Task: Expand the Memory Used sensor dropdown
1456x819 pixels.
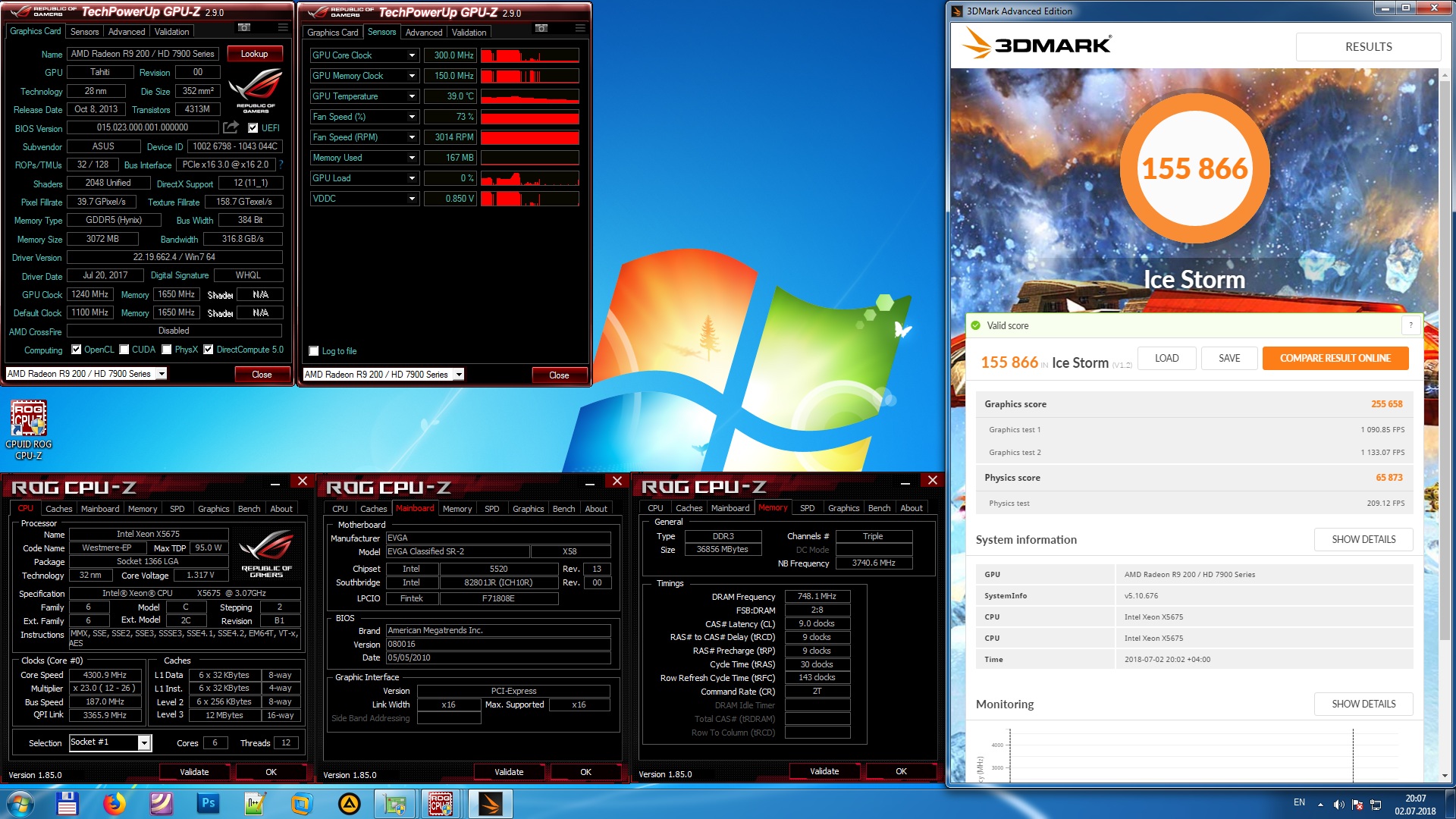Action: [x=412, y=158]
